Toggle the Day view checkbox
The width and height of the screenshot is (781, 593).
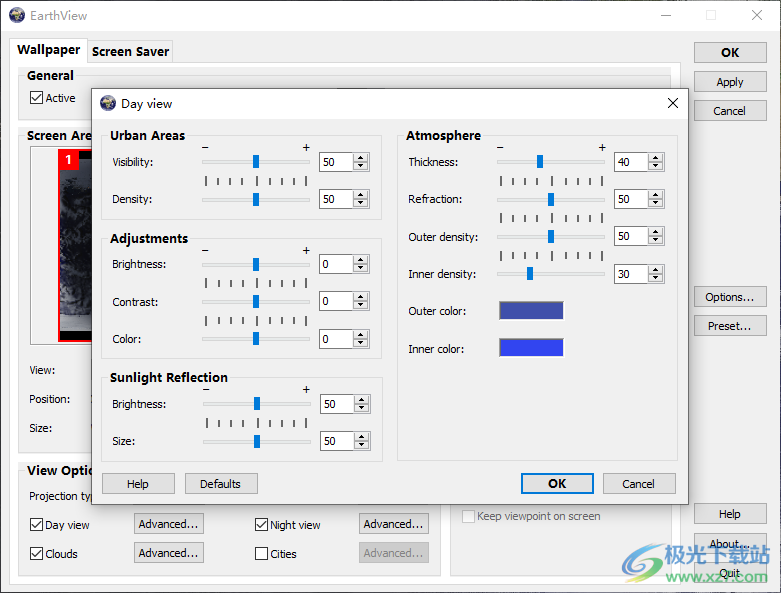(36, 524)
